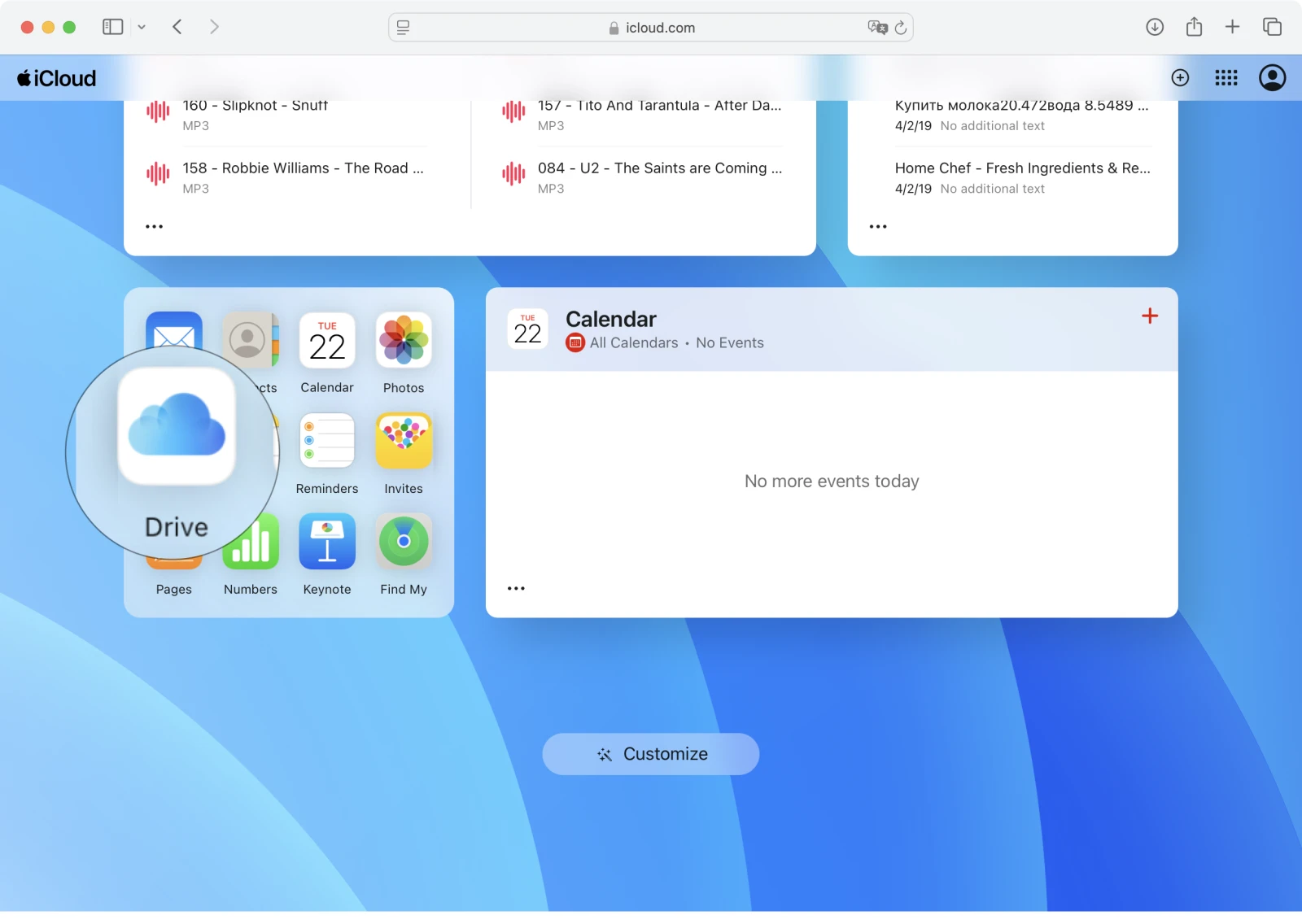Expand the Safari sidebar chevron dropdown

[142, 27]
